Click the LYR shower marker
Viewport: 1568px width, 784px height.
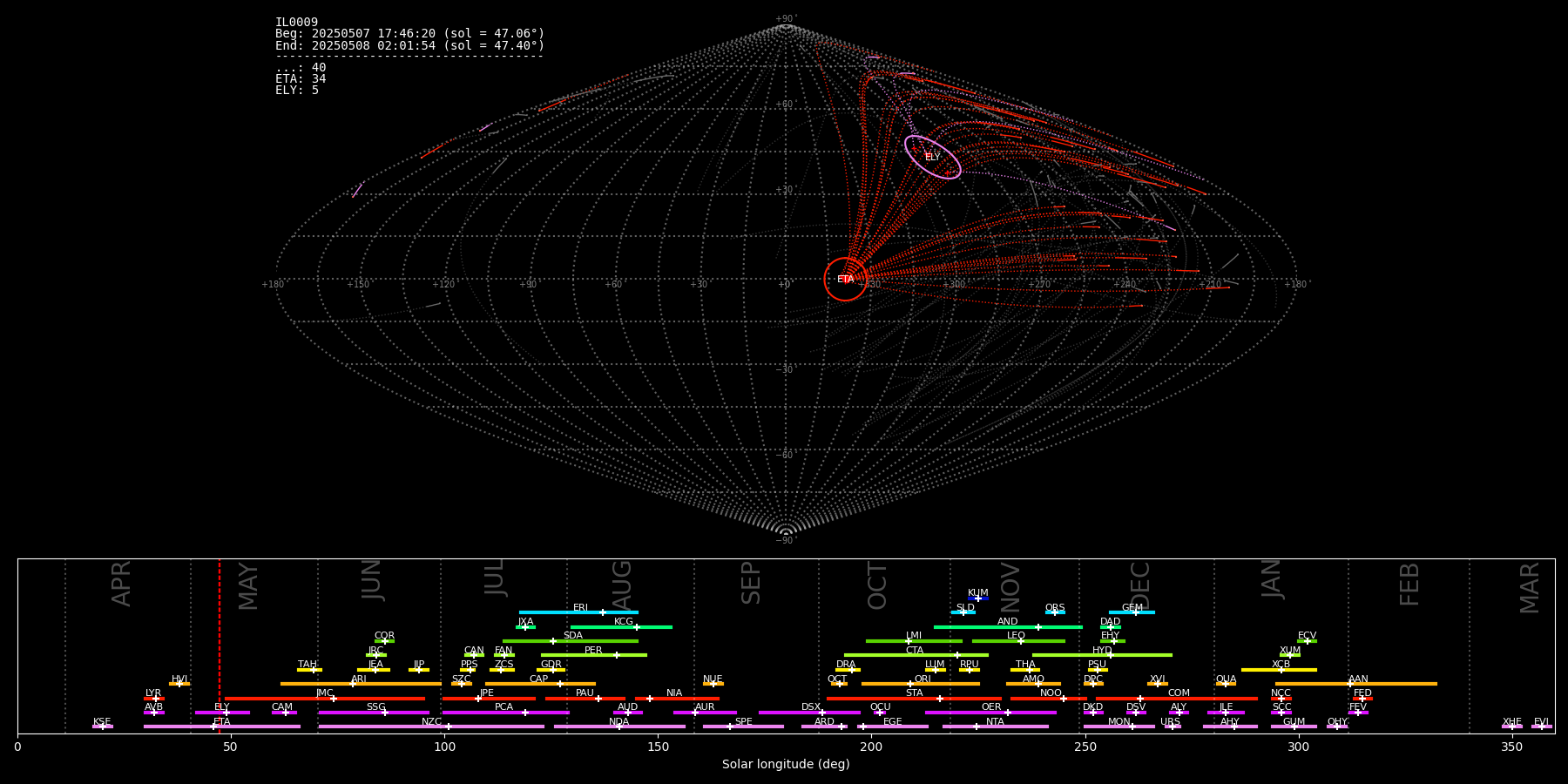154,698
